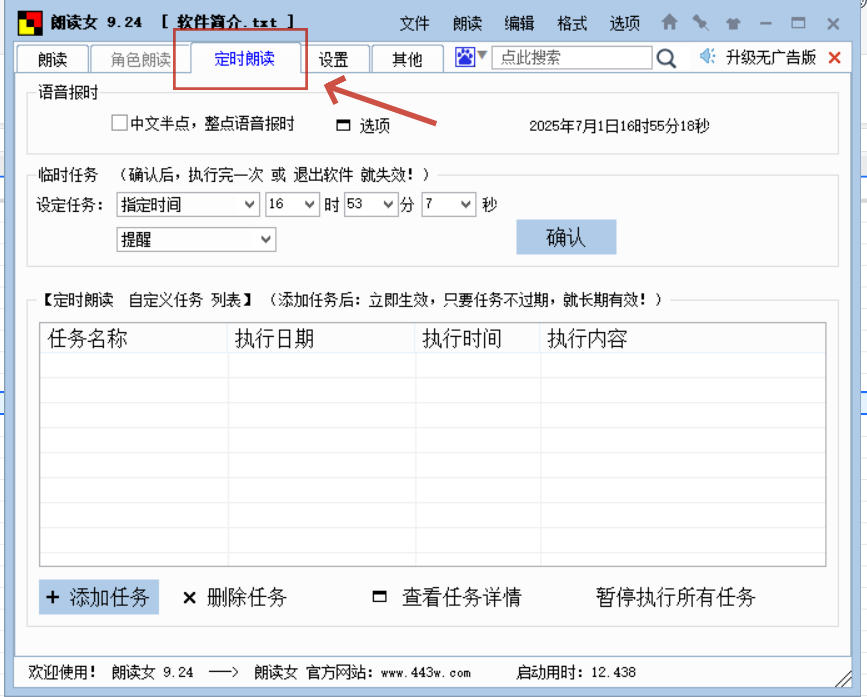Click the pin icon in the title bar
The image size is (867, 697).
699,21
